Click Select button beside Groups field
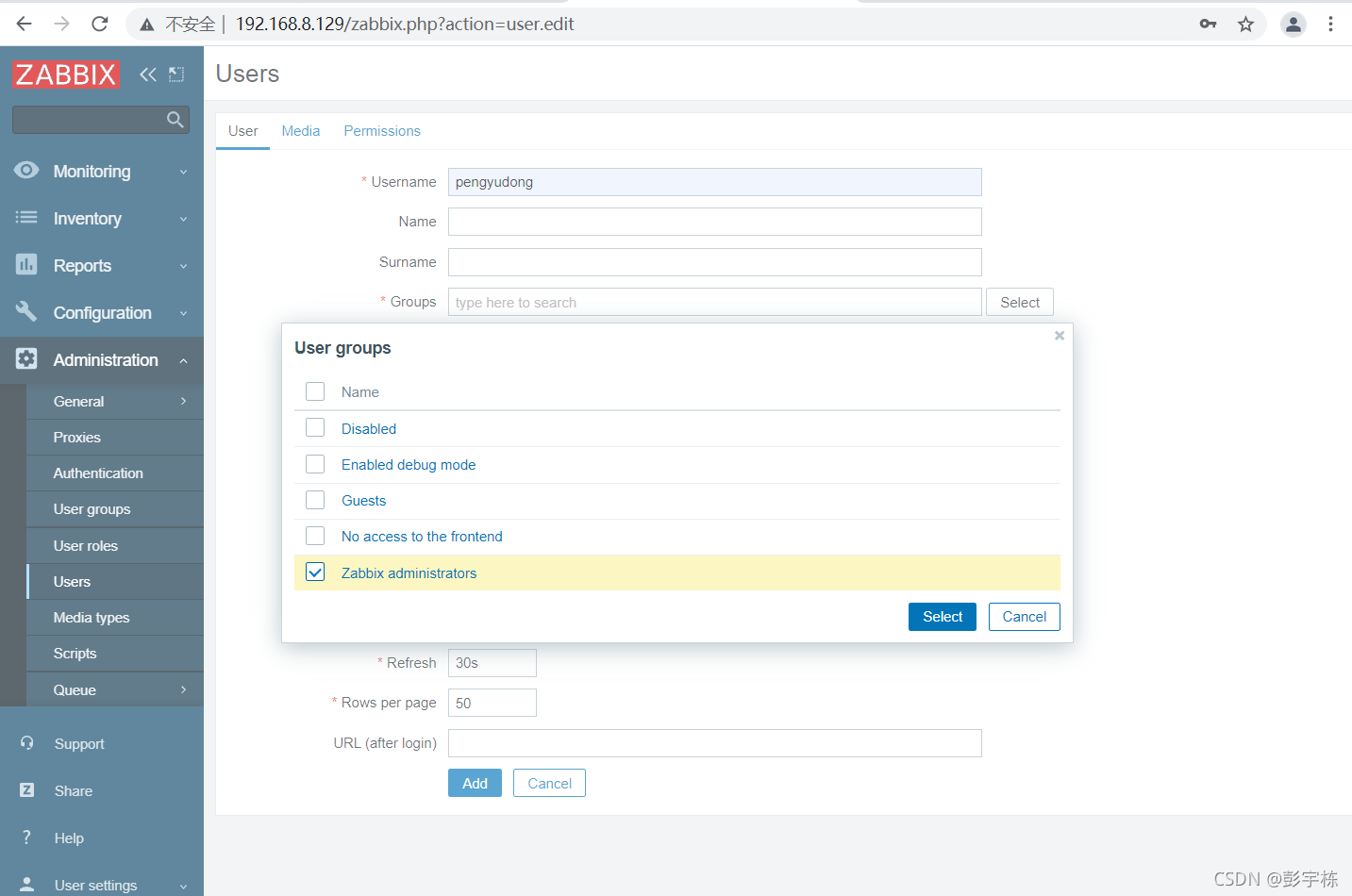 [1020, 302]
